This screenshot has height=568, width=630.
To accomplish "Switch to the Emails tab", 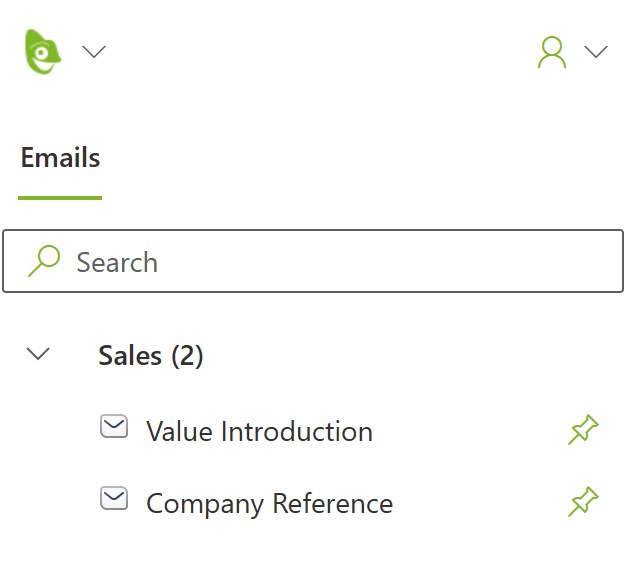I will tap(60, 158).
